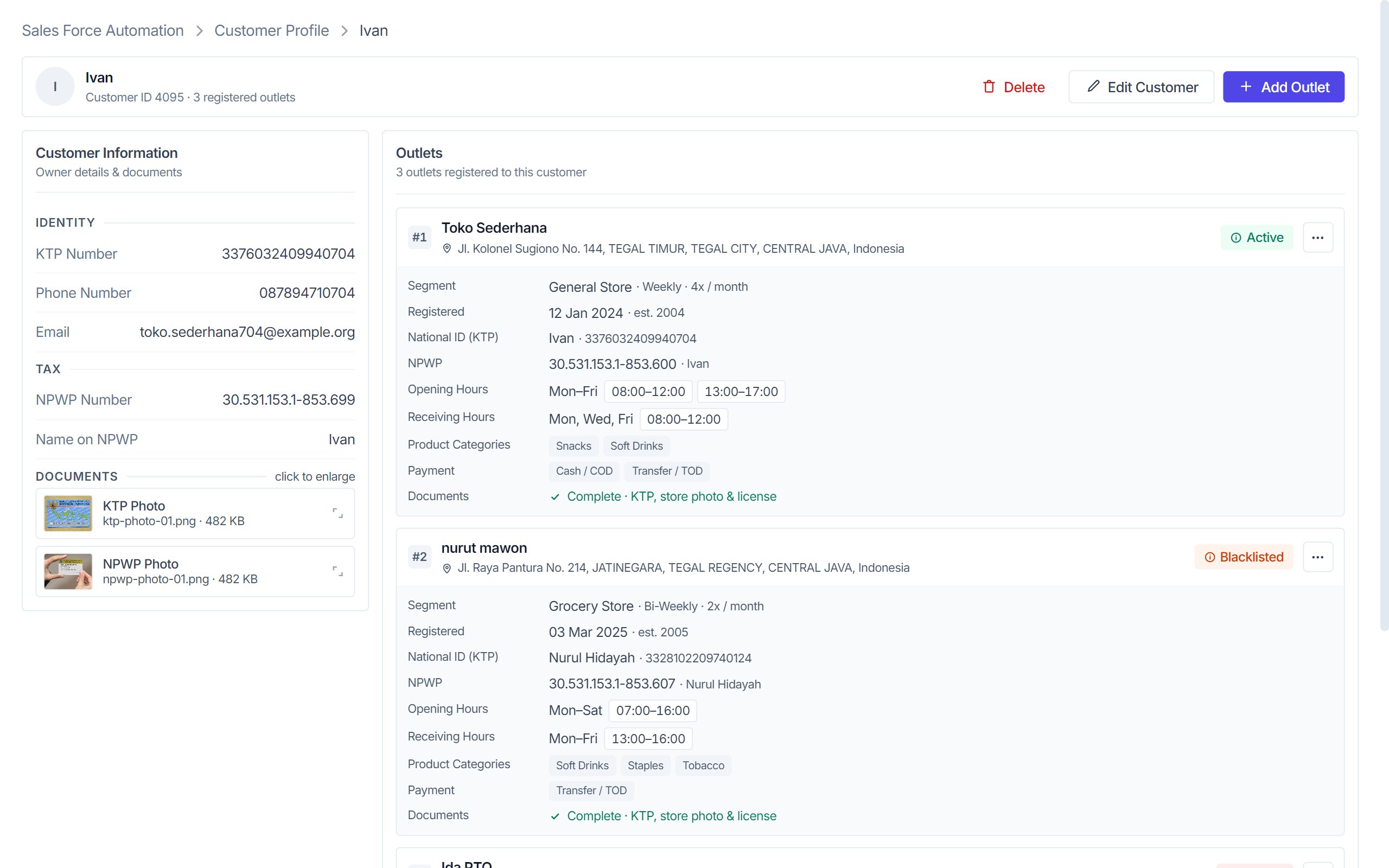Click location pin icon for nurut mawon address
This screenshot has width=1389, height=868.
(447, 569)
